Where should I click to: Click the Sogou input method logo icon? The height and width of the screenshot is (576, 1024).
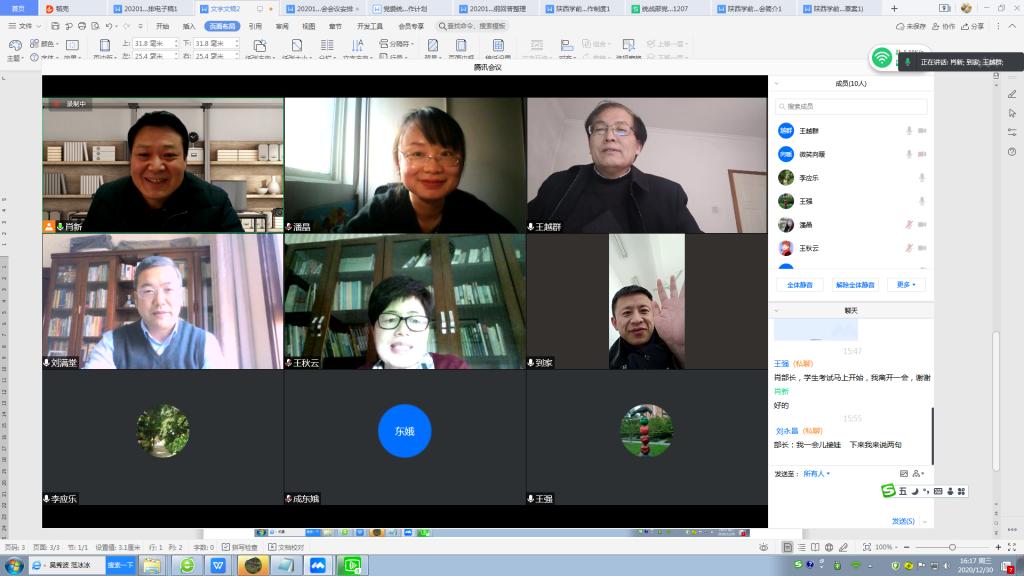(x=887, y=490)
